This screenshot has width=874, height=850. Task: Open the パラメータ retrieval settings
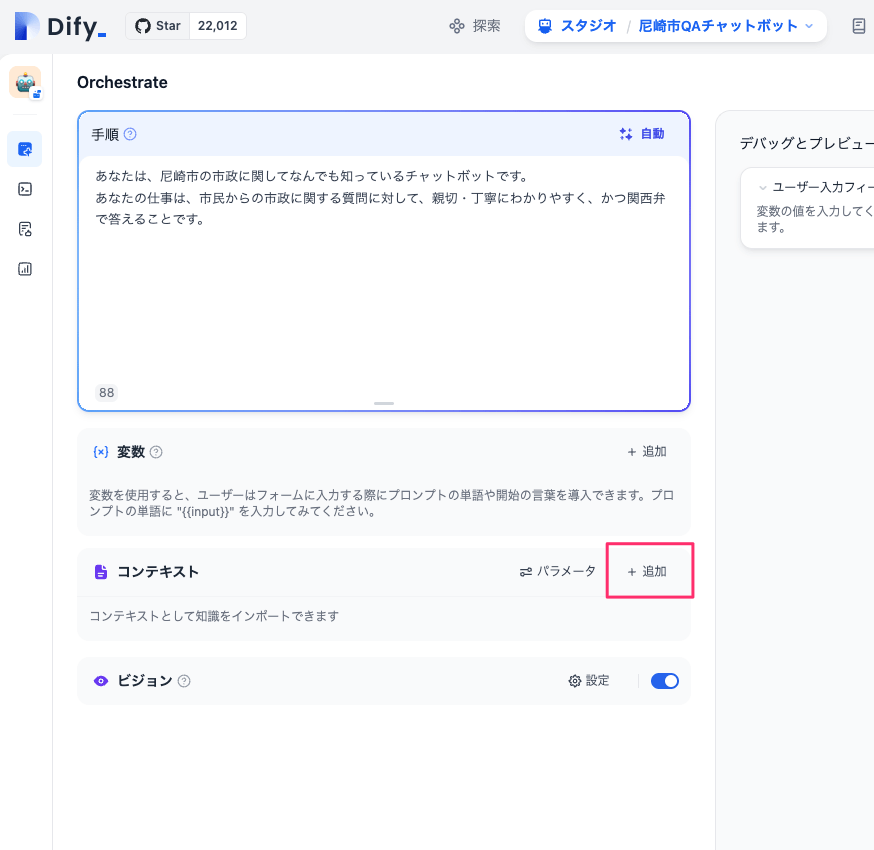coord(557,571)
